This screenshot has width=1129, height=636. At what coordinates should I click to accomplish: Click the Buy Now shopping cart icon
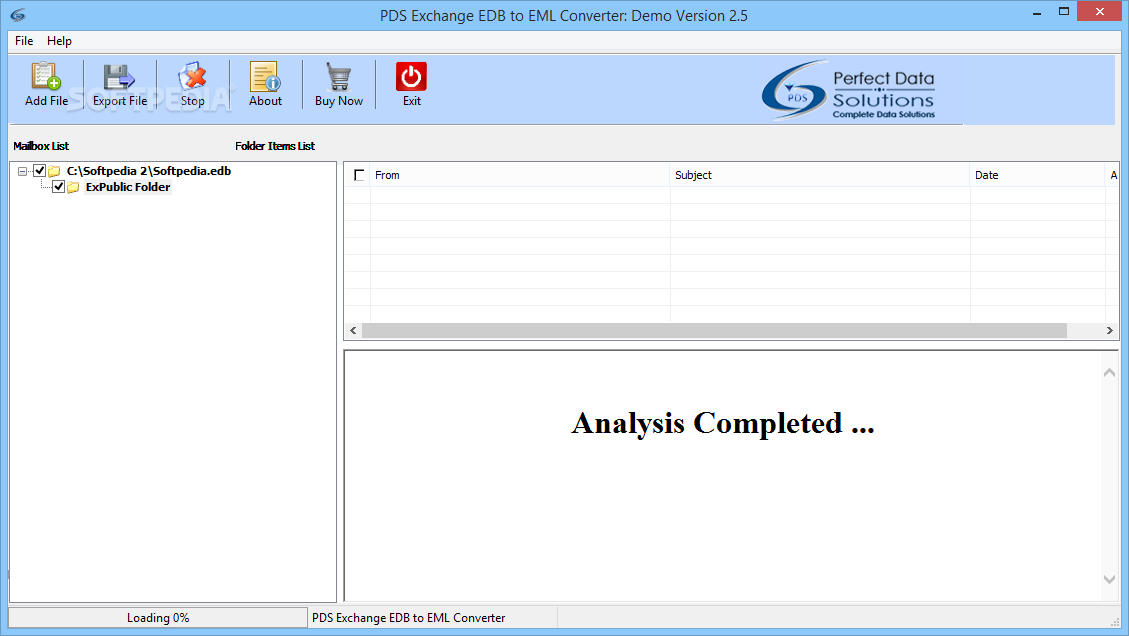(338, 76)
